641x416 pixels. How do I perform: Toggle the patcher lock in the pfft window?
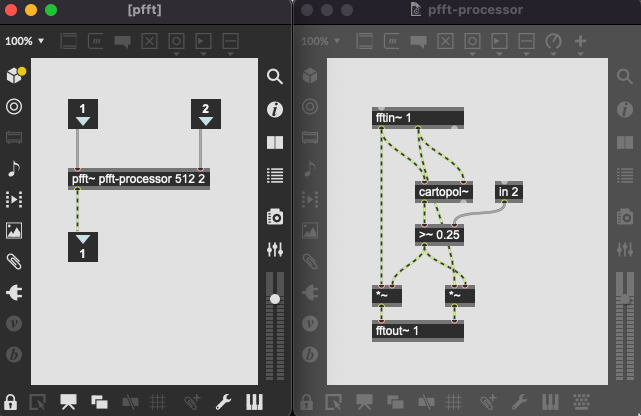coord(11,402)
